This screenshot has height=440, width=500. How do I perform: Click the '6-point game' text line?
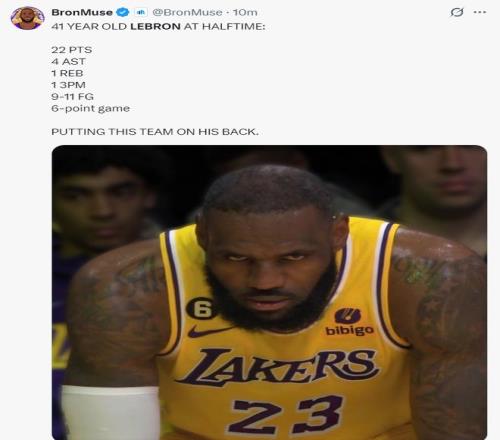90,108
